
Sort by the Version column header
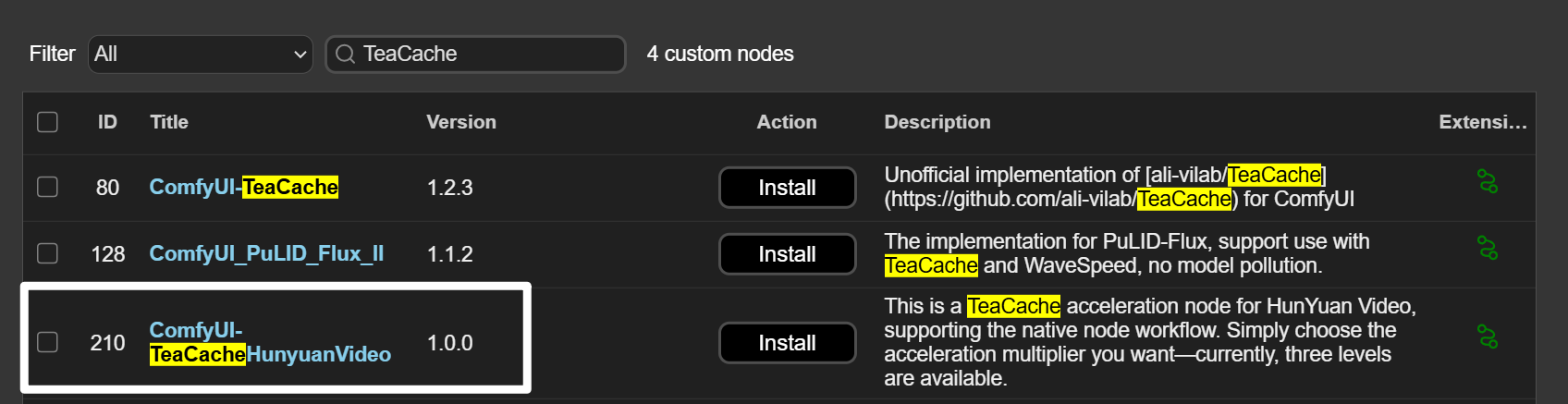(461, 122)
